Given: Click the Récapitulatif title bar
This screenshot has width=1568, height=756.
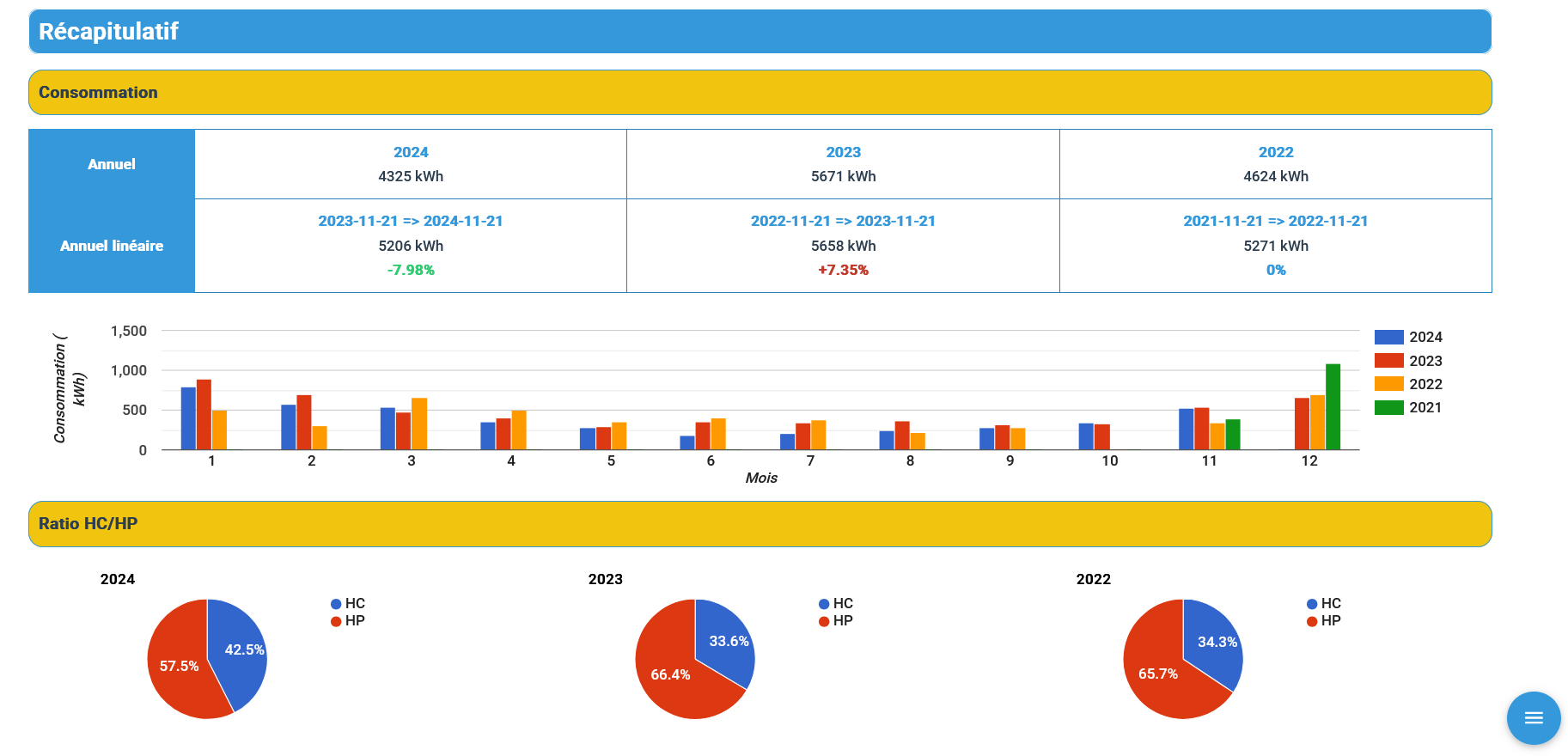Looking at the screenshot, I should pyautogui.click(x=760, y=32).
